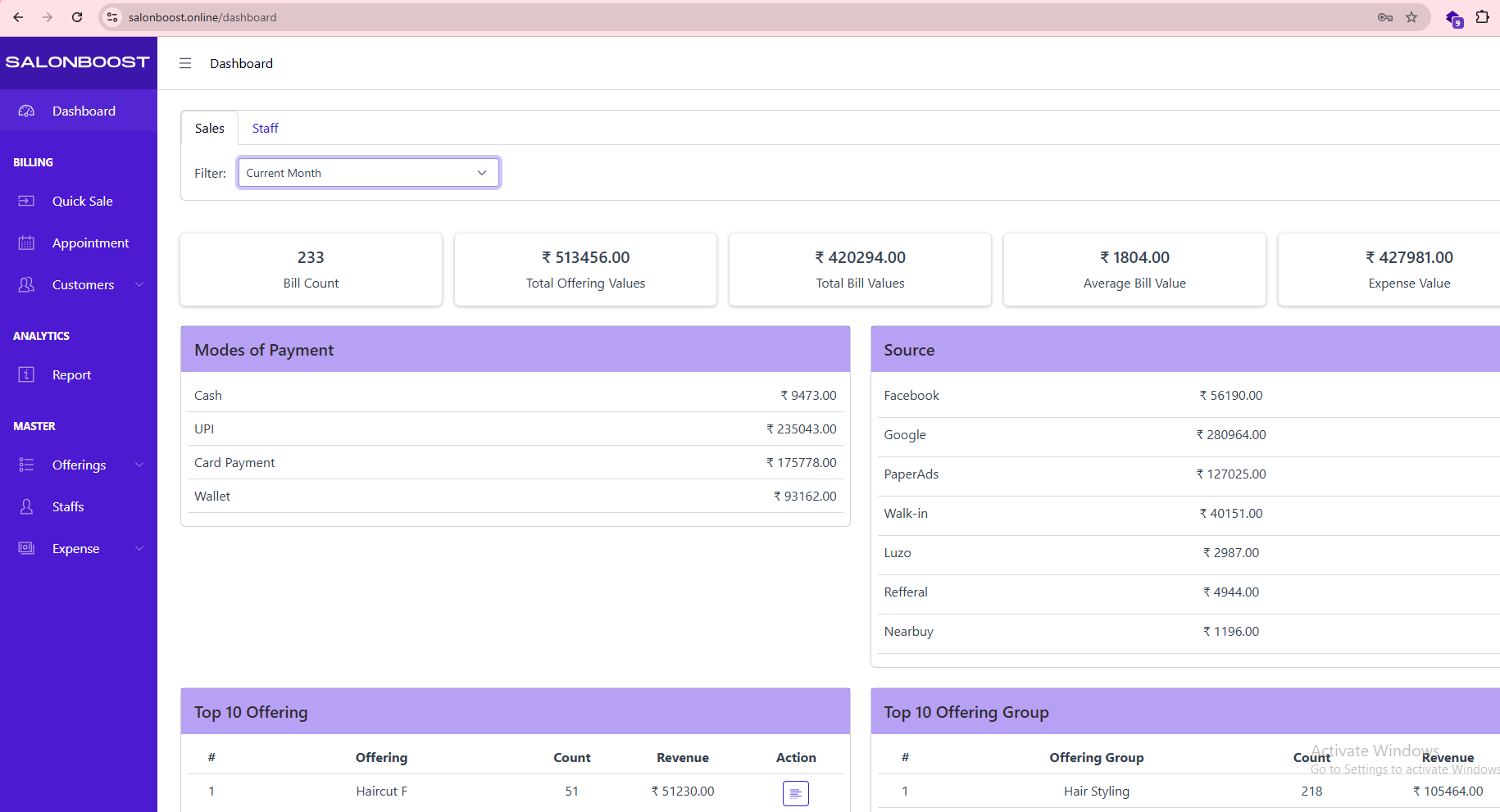This screenshot has width=1500, height=812.
Task: Click the Bill Count 233 card
Action: pyautogui.click(x=311, y=270)
